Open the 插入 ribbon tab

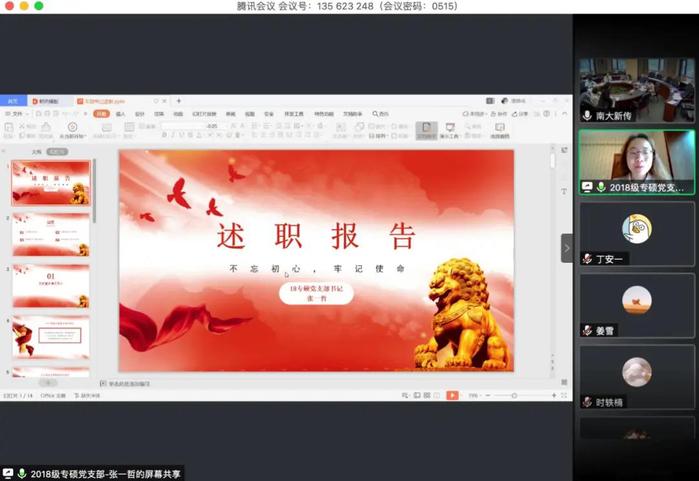pos(120,114)
